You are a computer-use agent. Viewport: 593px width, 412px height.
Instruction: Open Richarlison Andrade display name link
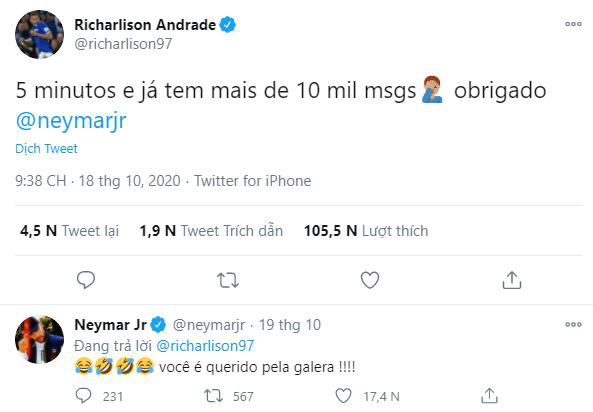click(x=145, y=25)
